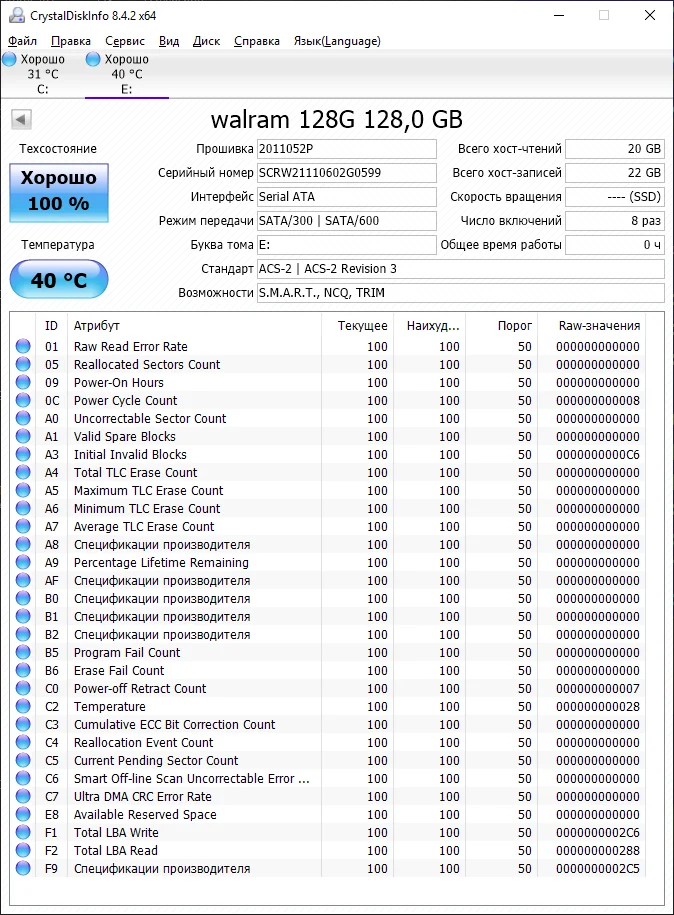
Task: Click the status circle for Available Reserved Space
Action: point(23,814)
